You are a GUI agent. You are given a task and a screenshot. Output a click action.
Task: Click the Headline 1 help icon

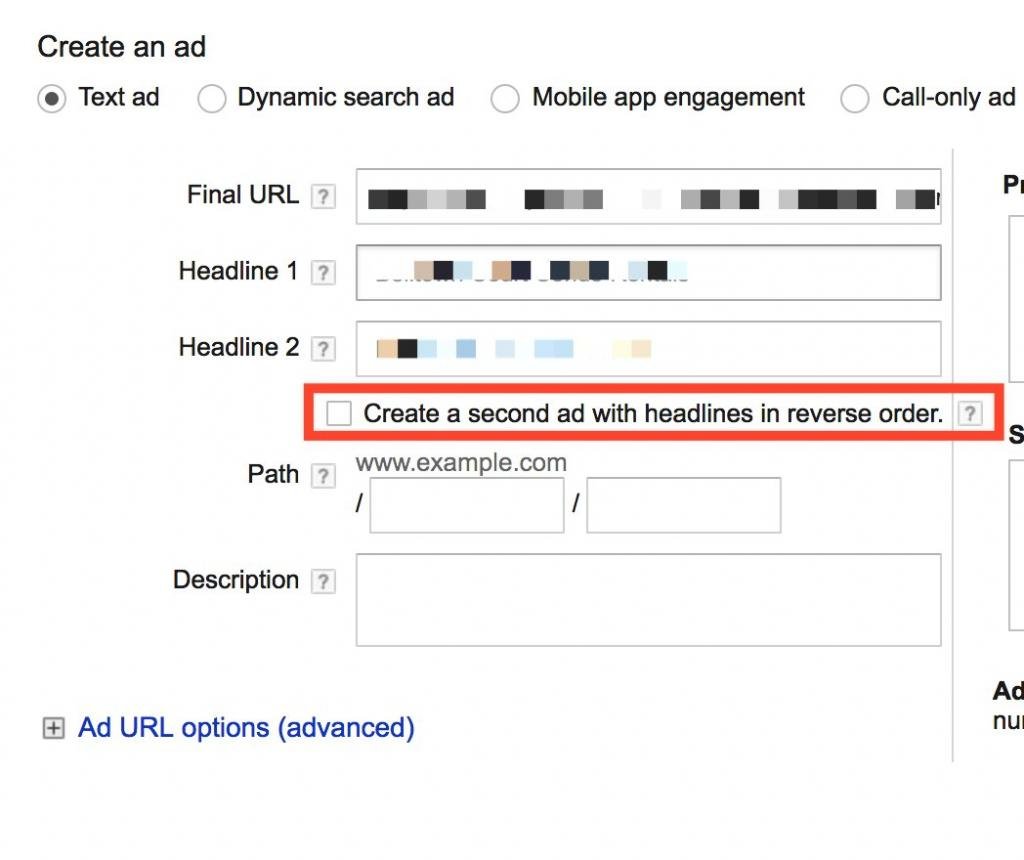(x=322, y=272)
